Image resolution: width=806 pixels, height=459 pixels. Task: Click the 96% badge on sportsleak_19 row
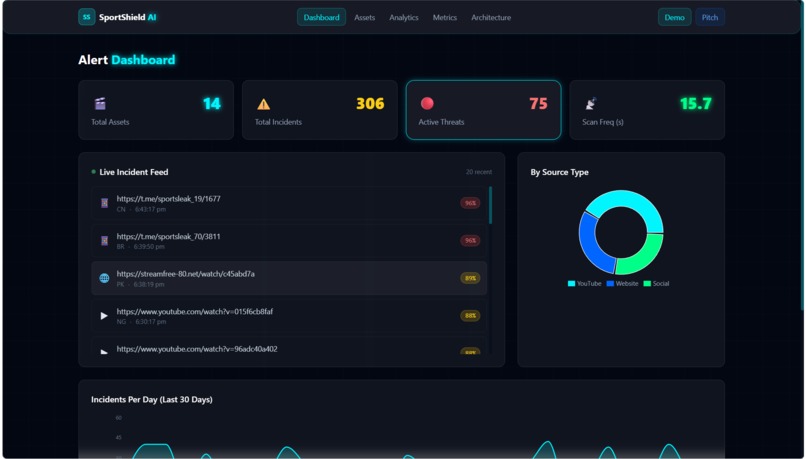470,203
